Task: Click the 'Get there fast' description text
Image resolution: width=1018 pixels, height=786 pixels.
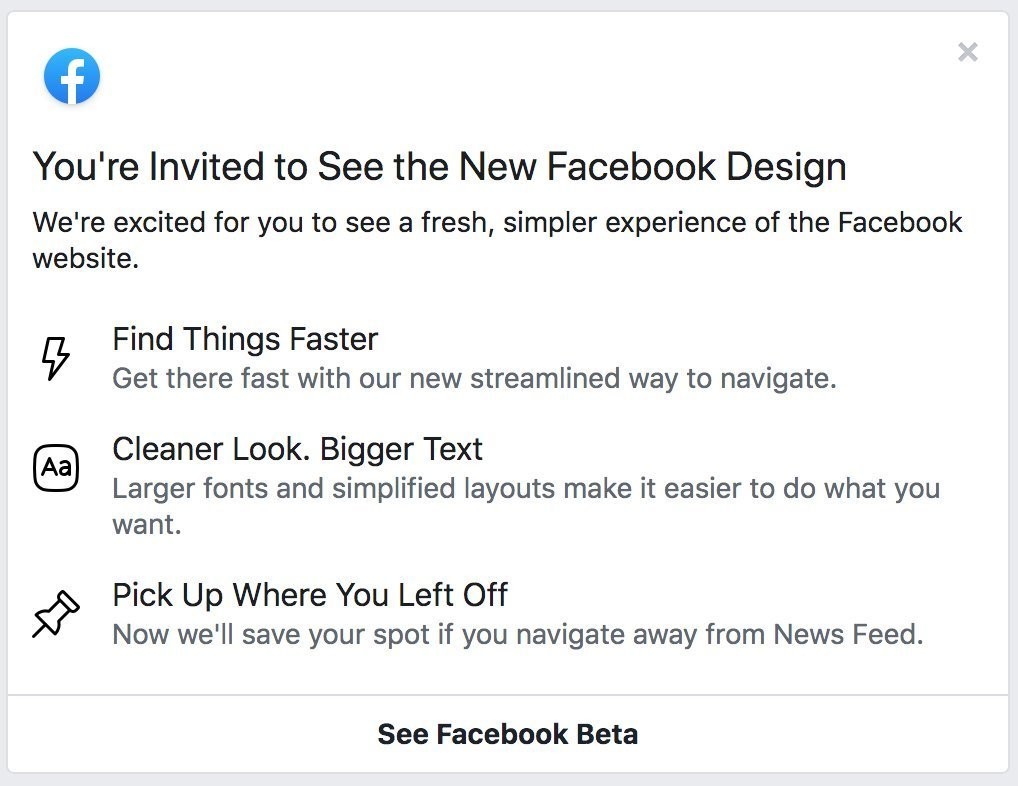Action: pyautogui.click(x=473, y=380)
